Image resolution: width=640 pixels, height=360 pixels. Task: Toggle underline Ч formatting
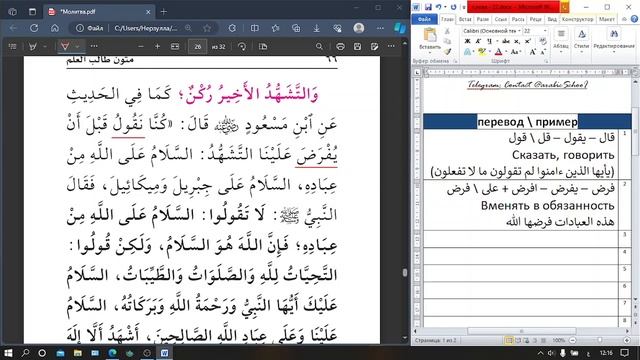coord(489,41)
